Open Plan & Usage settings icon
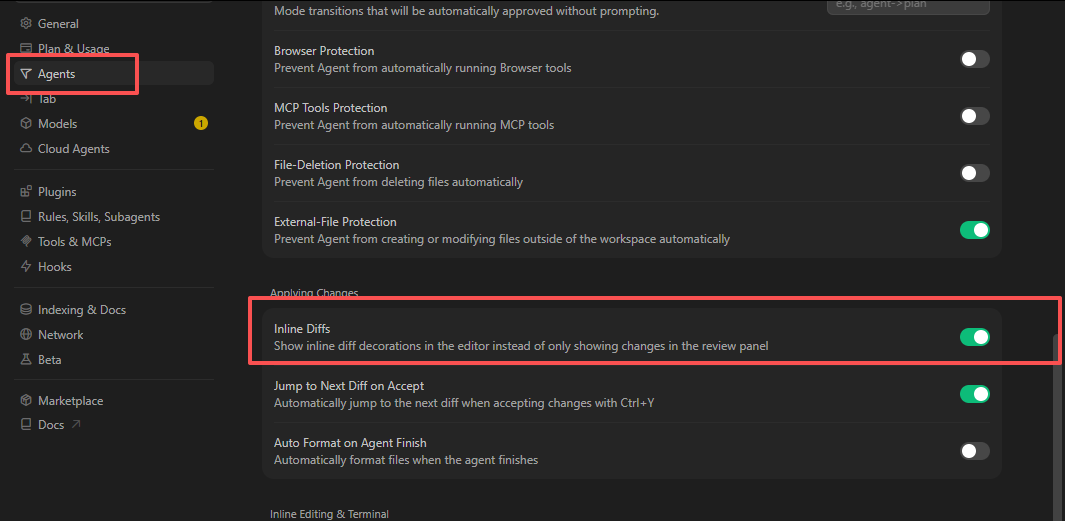Viewport: 1065px width, 521px height. (27, 49)
